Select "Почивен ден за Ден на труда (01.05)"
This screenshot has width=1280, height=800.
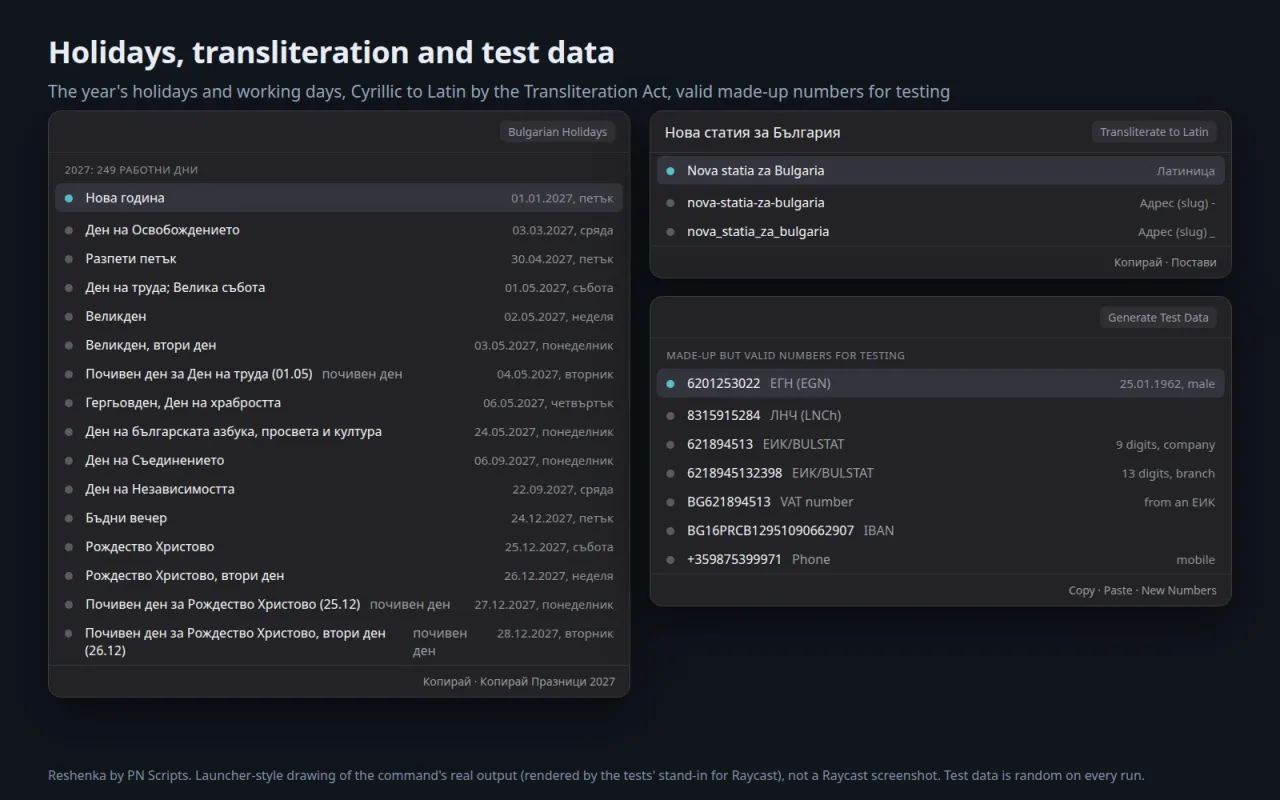[339, 374]
